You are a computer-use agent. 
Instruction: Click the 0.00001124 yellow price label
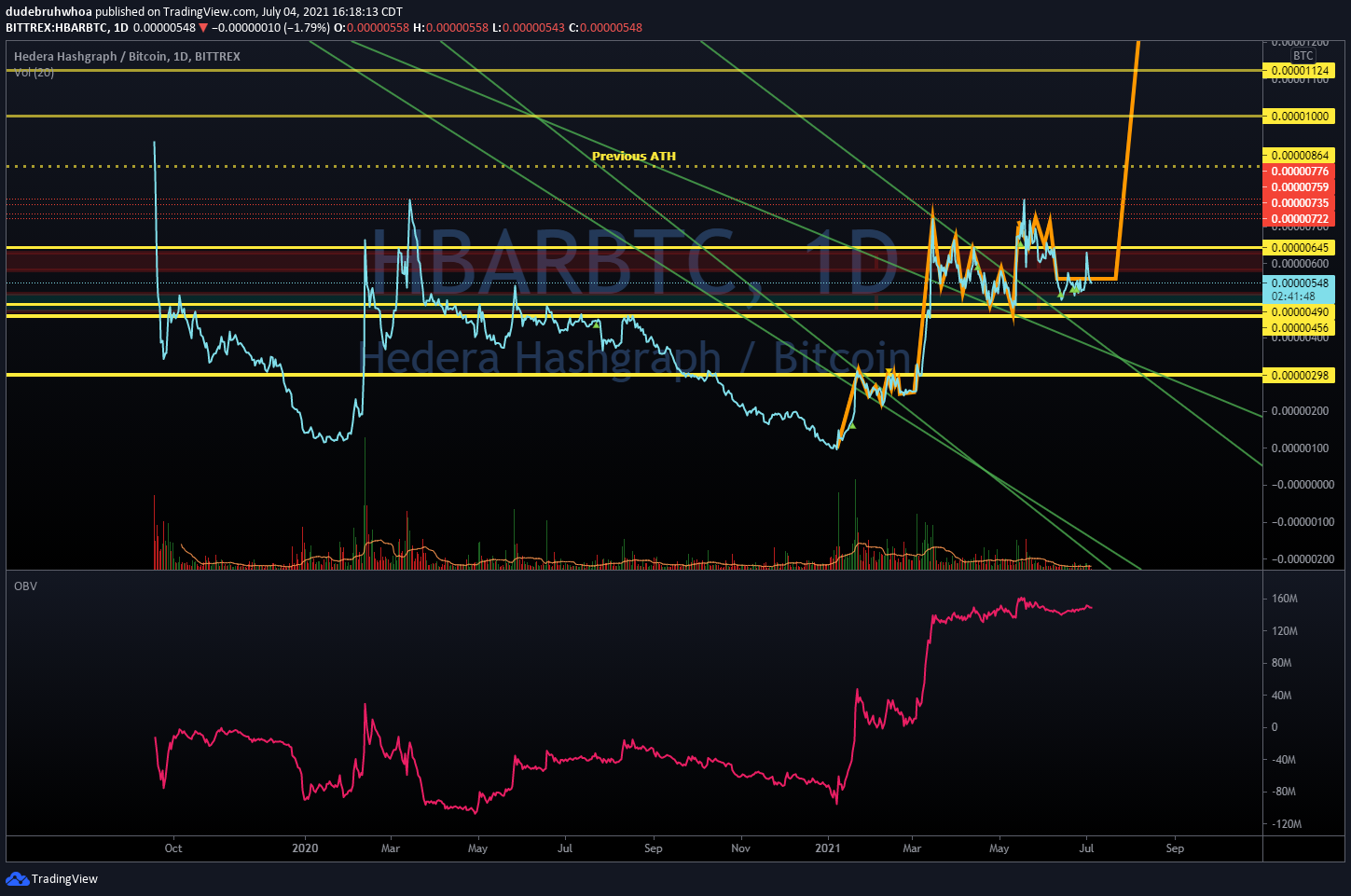[x=1299, y=71]
